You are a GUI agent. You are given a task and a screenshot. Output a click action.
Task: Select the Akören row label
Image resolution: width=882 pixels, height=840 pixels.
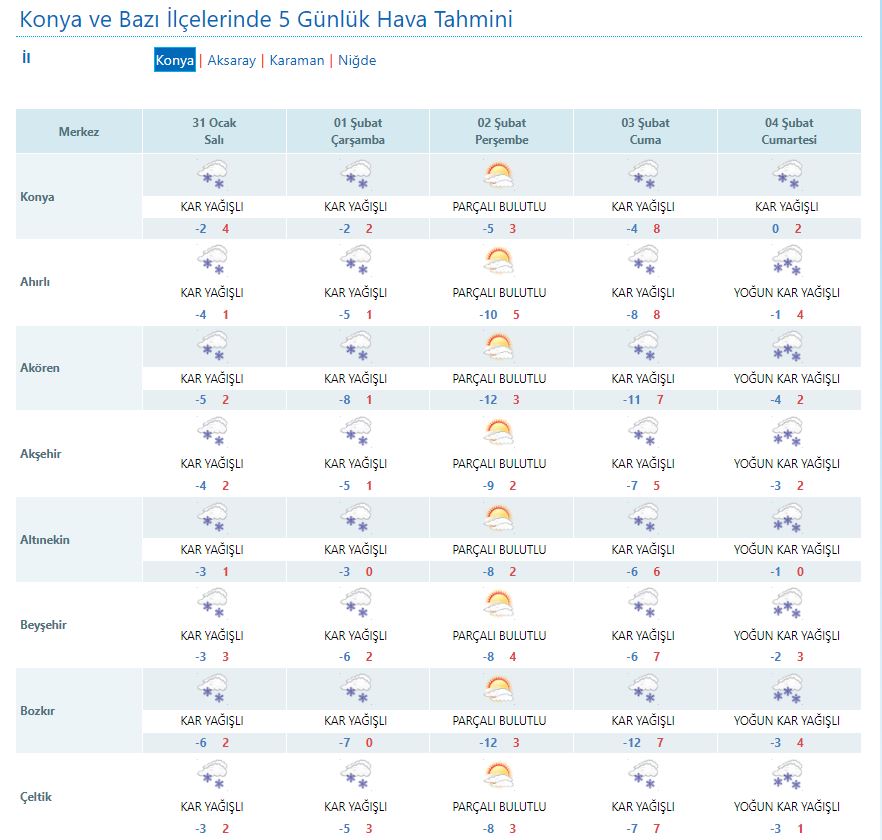(40, 368)
